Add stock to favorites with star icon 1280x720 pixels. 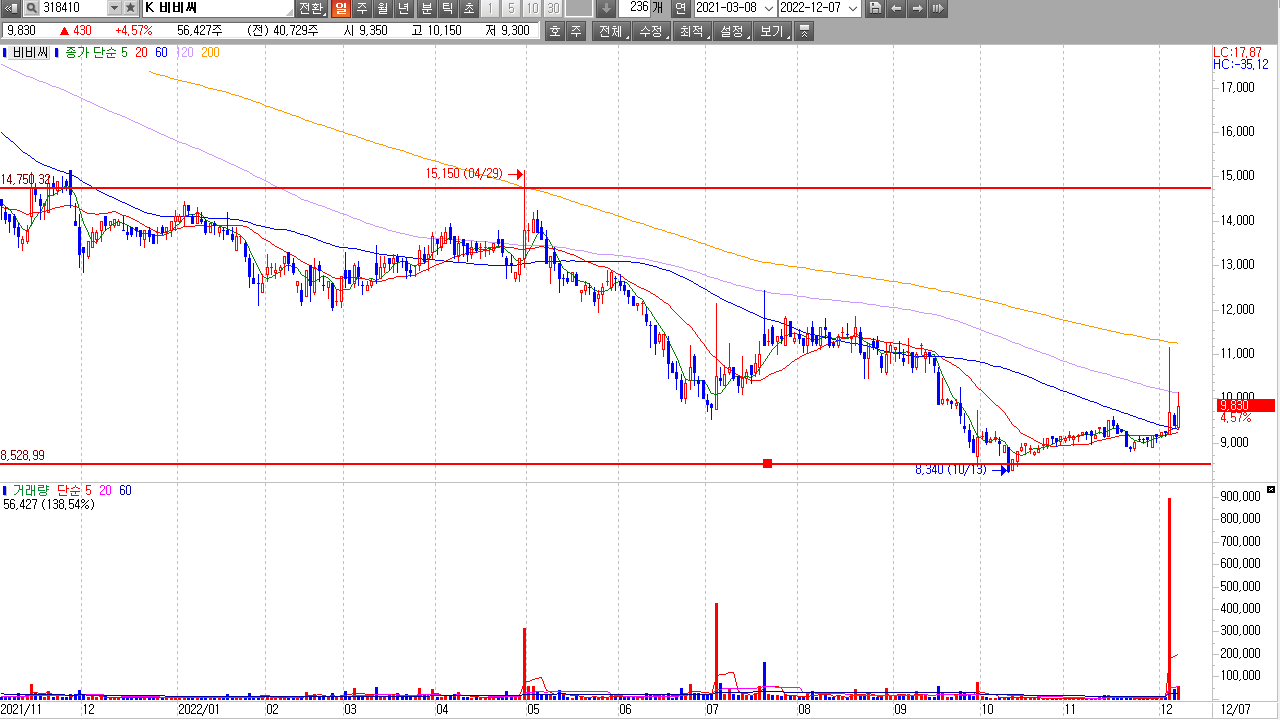pos(130,8)
